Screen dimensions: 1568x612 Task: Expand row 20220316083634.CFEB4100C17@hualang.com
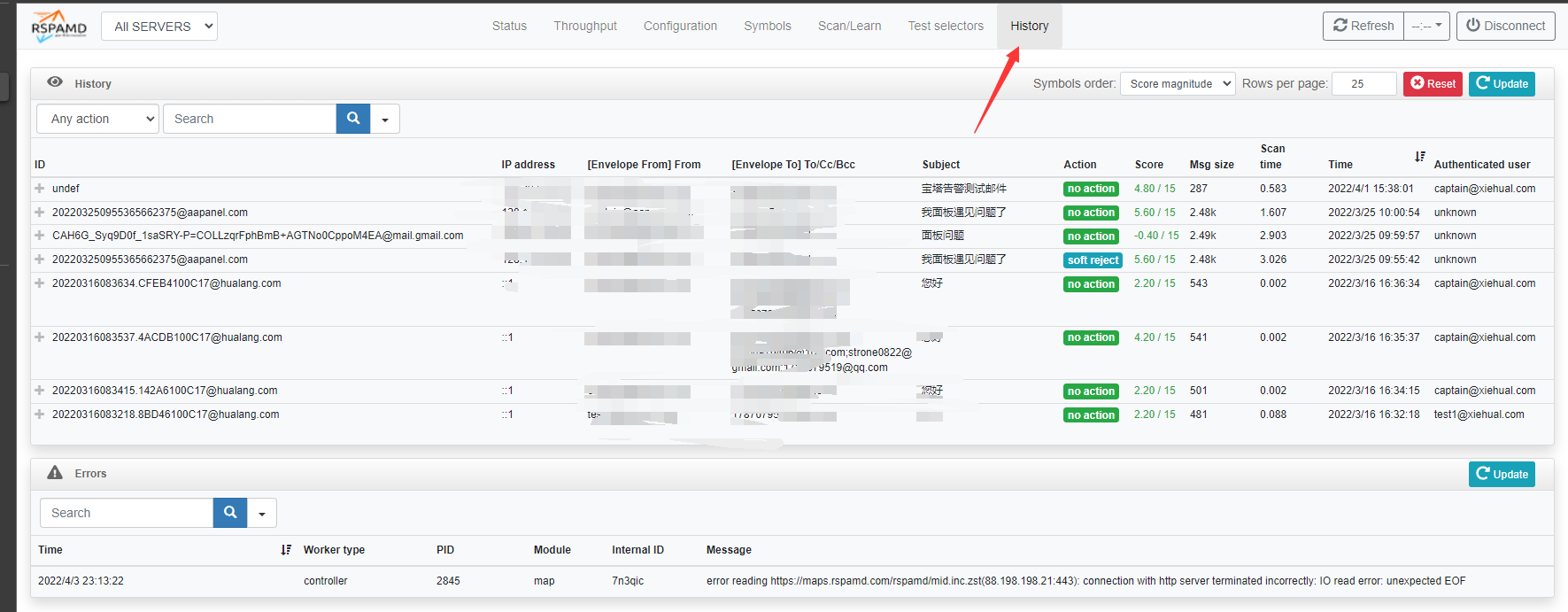(x=40, y=283)
